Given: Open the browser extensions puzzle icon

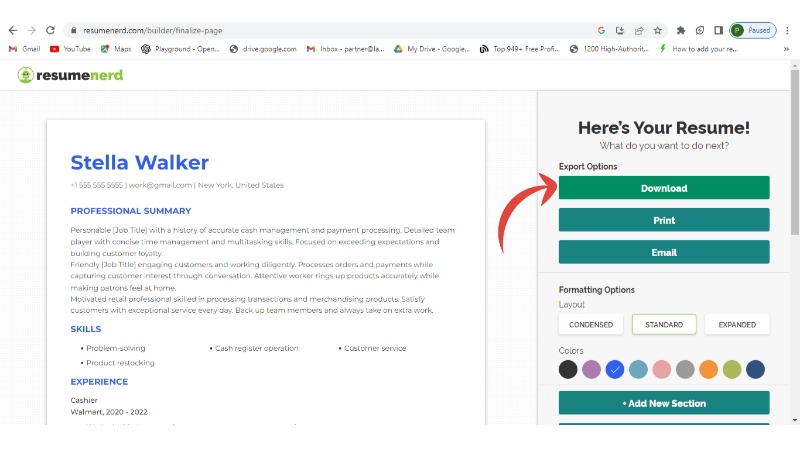Looking at the screenshot, I should pyautogui.click(x=681, y=30).
